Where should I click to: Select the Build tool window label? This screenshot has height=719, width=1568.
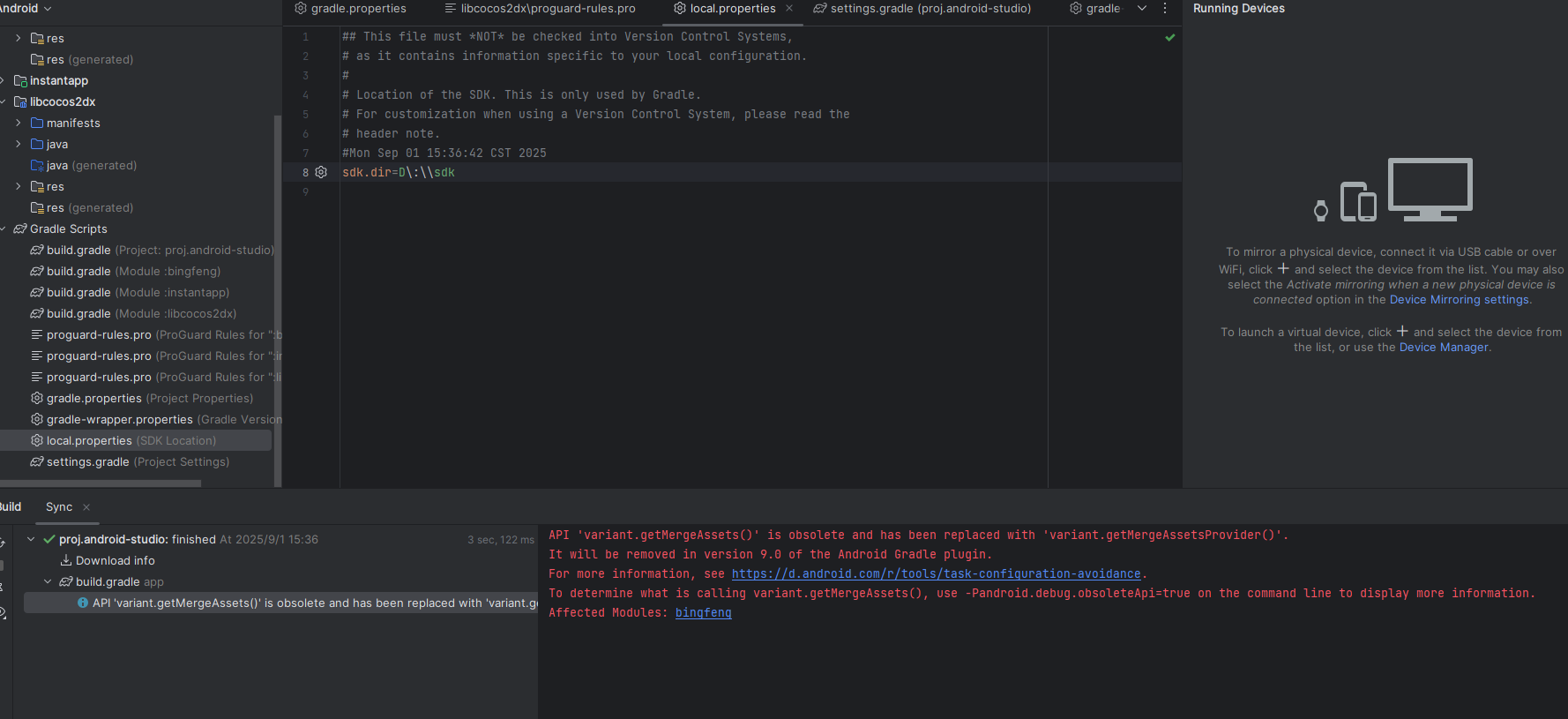(x=11, y=507)
